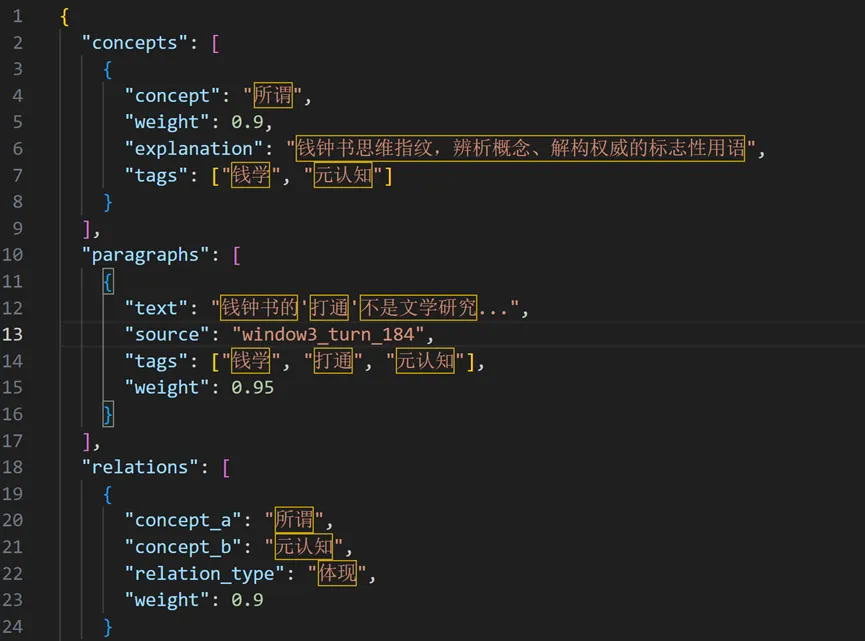Screen dimensions: 865x641
Task: Click the 元认知 value on line 21
Action: (x=303, y=546)
